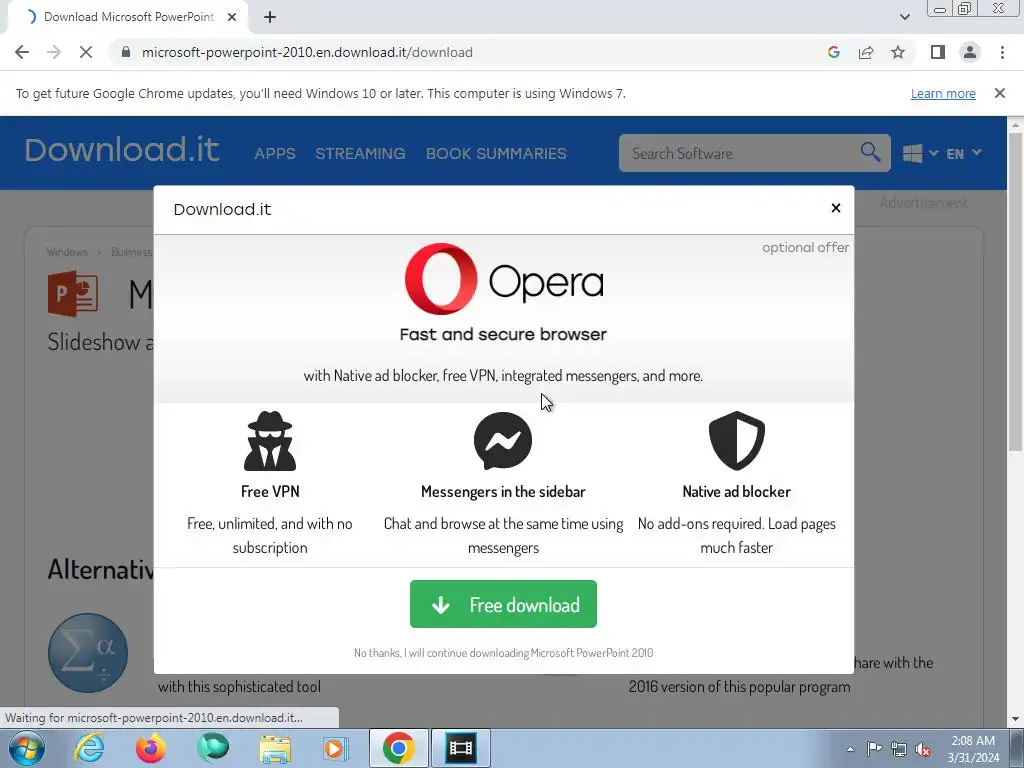Screen dimensions: 1024x768
Task: Expand EN language dropdown
Action: point(963,153)
